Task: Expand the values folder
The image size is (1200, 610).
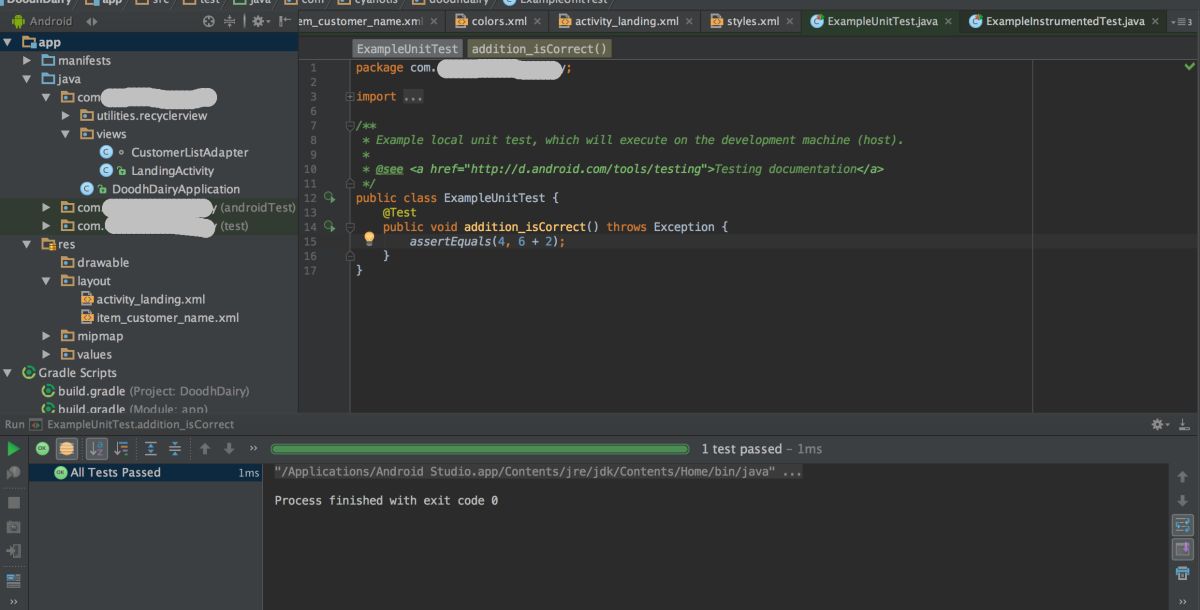Action: tap(46, 354)
